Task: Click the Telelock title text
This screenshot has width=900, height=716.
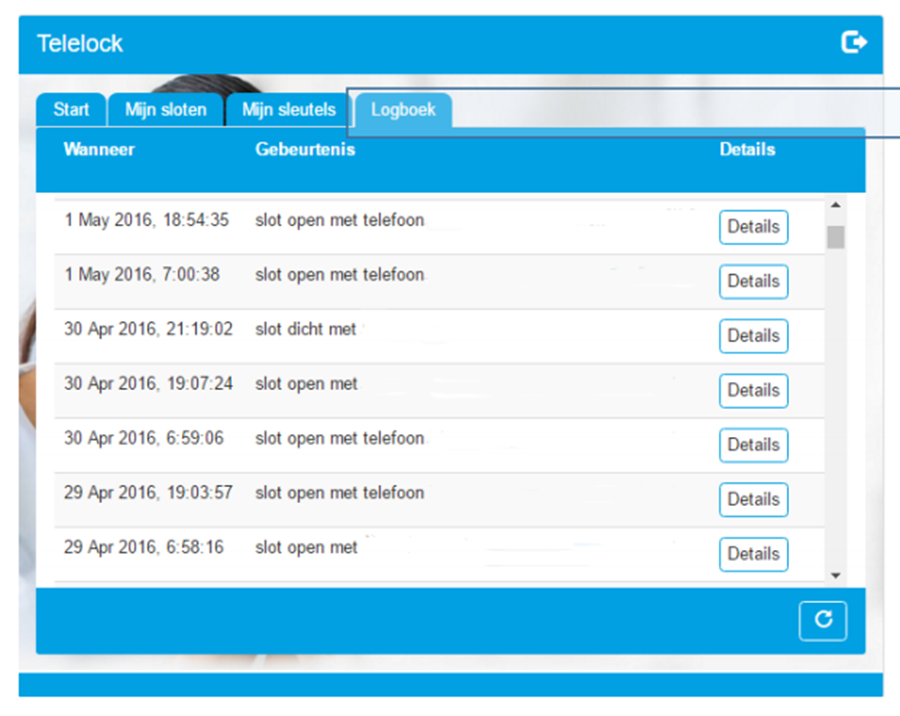Action: click(80, 44)
